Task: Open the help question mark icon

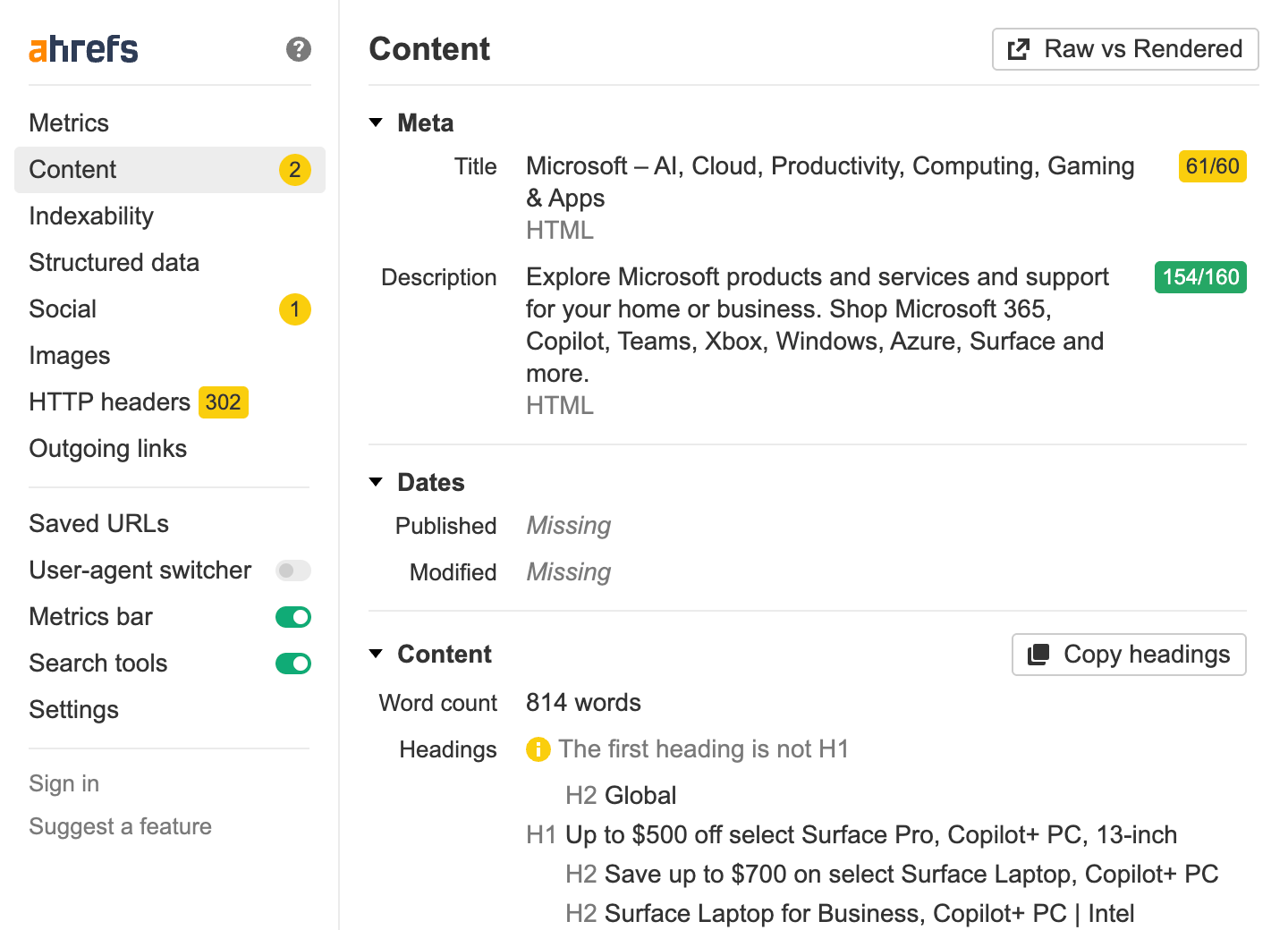Action: click(298, 49)
